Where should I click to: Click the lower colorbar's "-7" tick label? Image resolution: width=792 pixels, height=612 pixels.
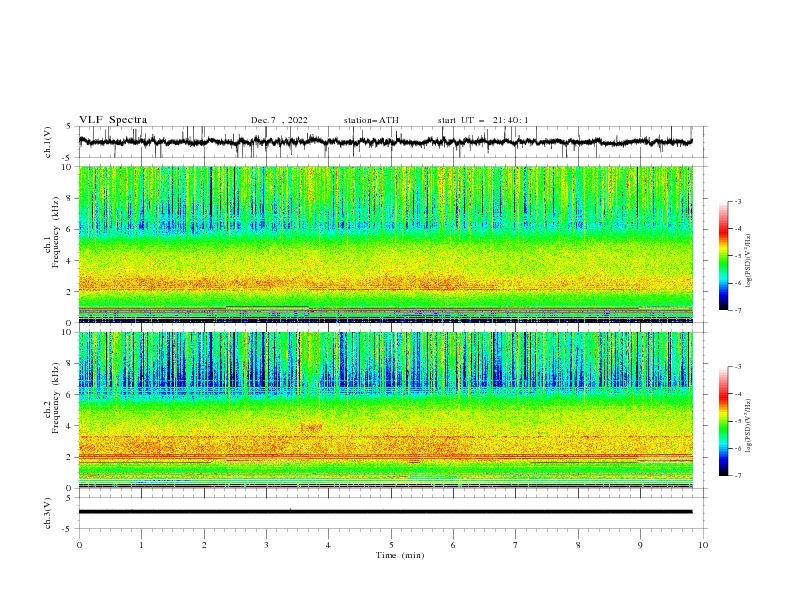(737, 475)
